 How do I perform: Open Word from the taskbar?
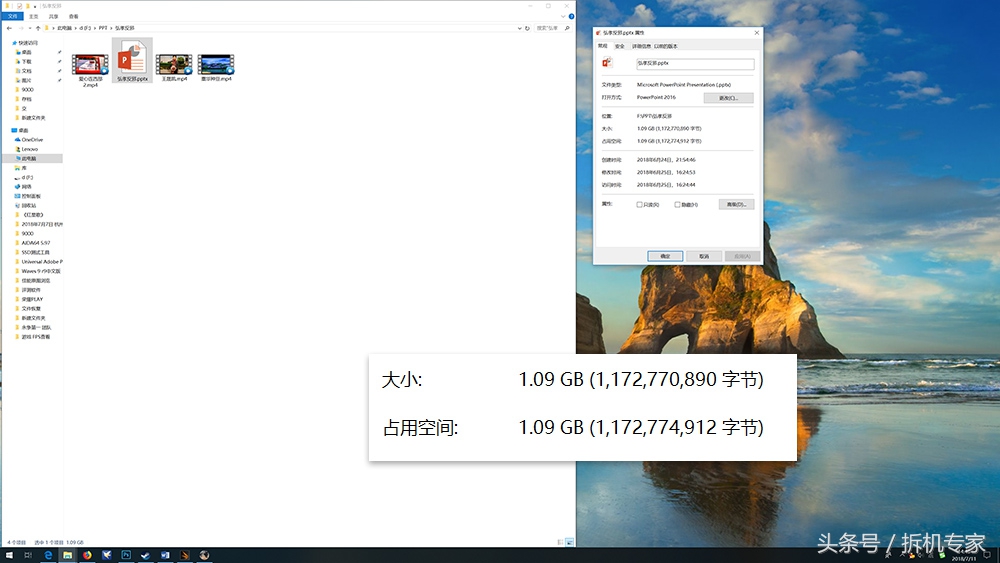[x=165, y=554]
